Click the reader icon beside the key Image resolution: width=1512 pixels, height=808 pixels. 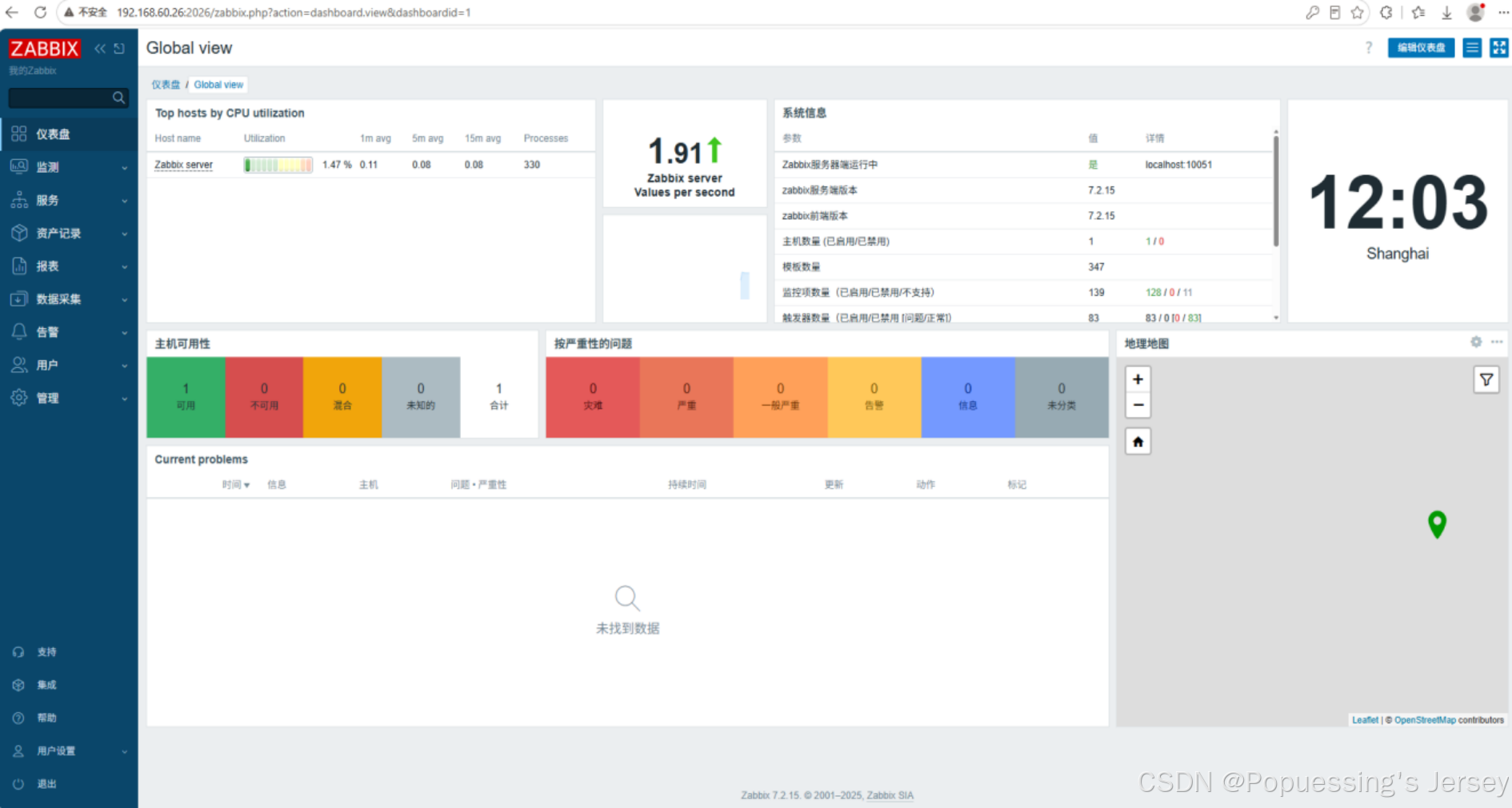(x=1334, y=12)
